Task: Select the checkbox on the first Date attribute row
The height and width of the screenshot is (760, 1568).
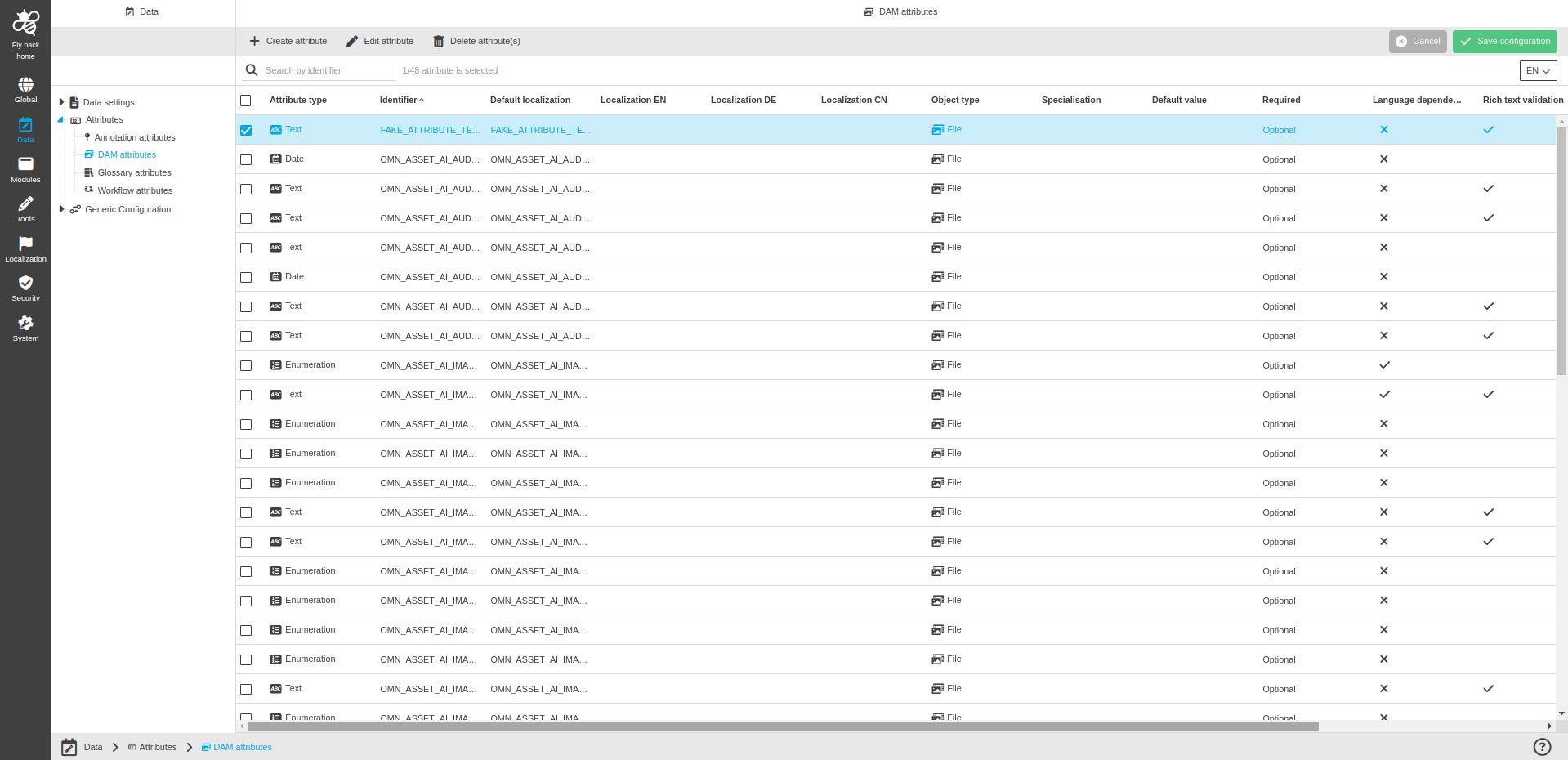Action: 246,159
